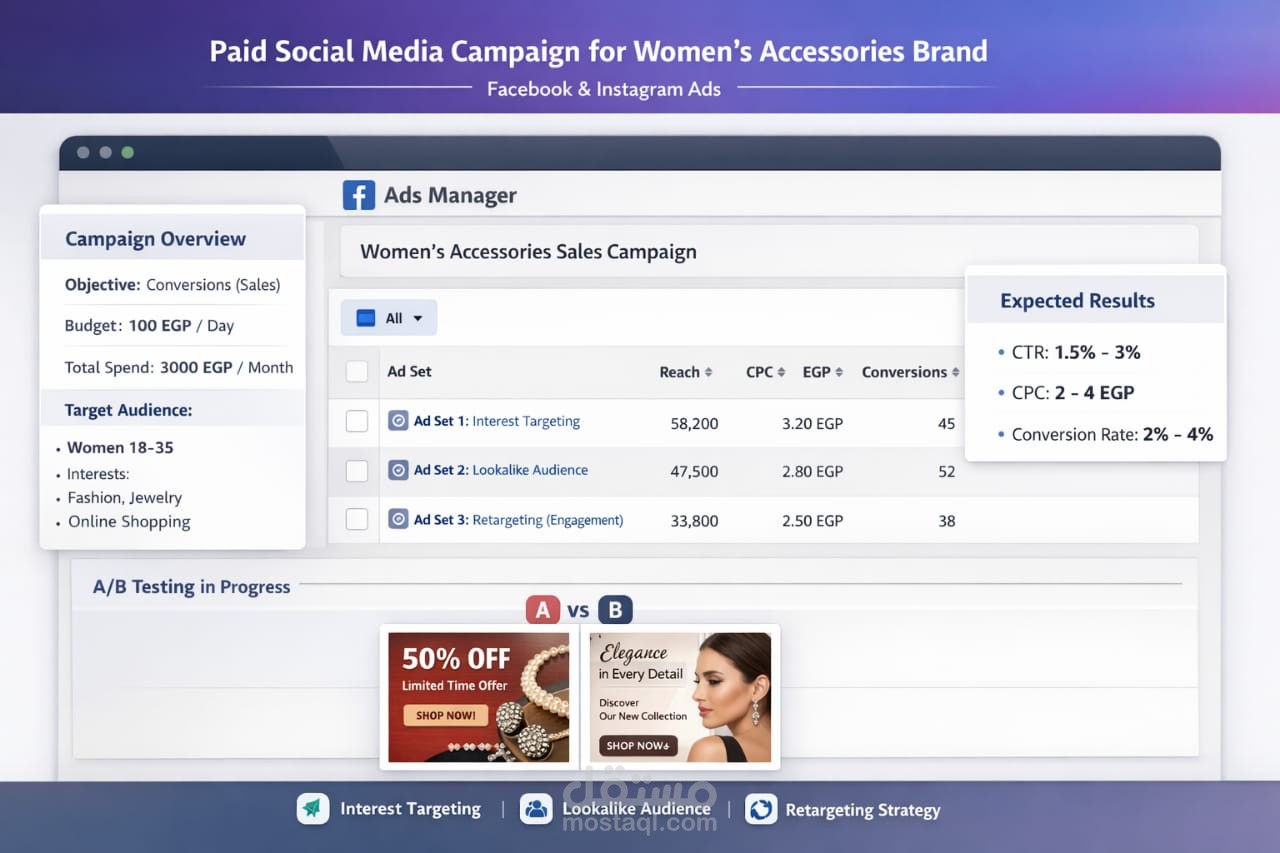Select the Retargeting Strategy circular arrow icon
This screenshot has width=1280, height=853.
(761, 809)
